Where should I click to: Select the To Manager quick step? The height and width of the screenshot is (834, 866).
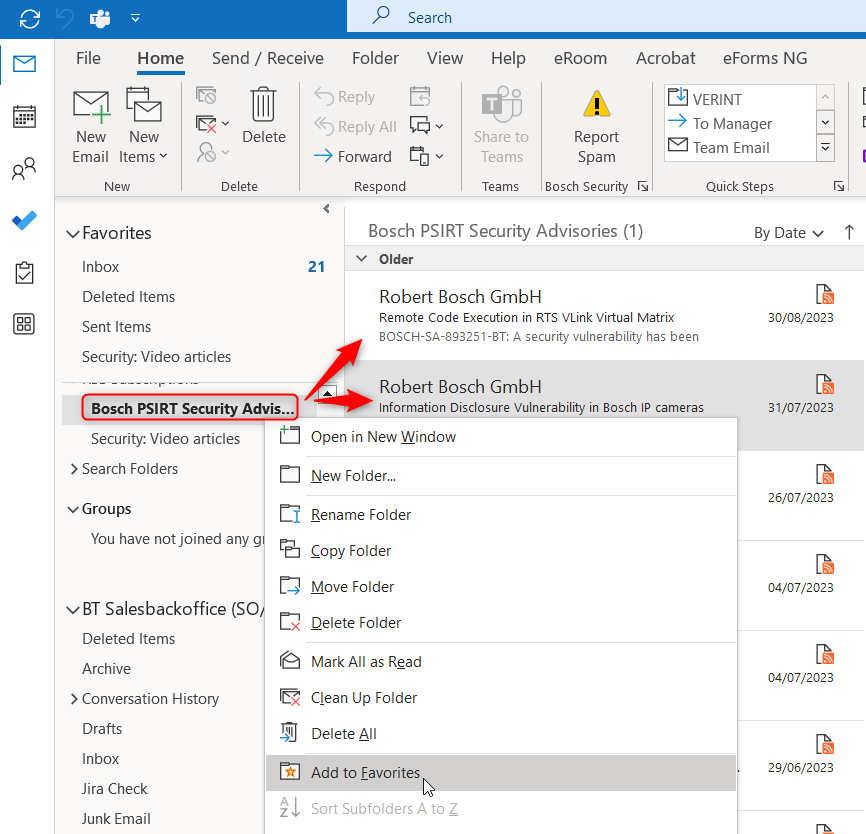732,123
